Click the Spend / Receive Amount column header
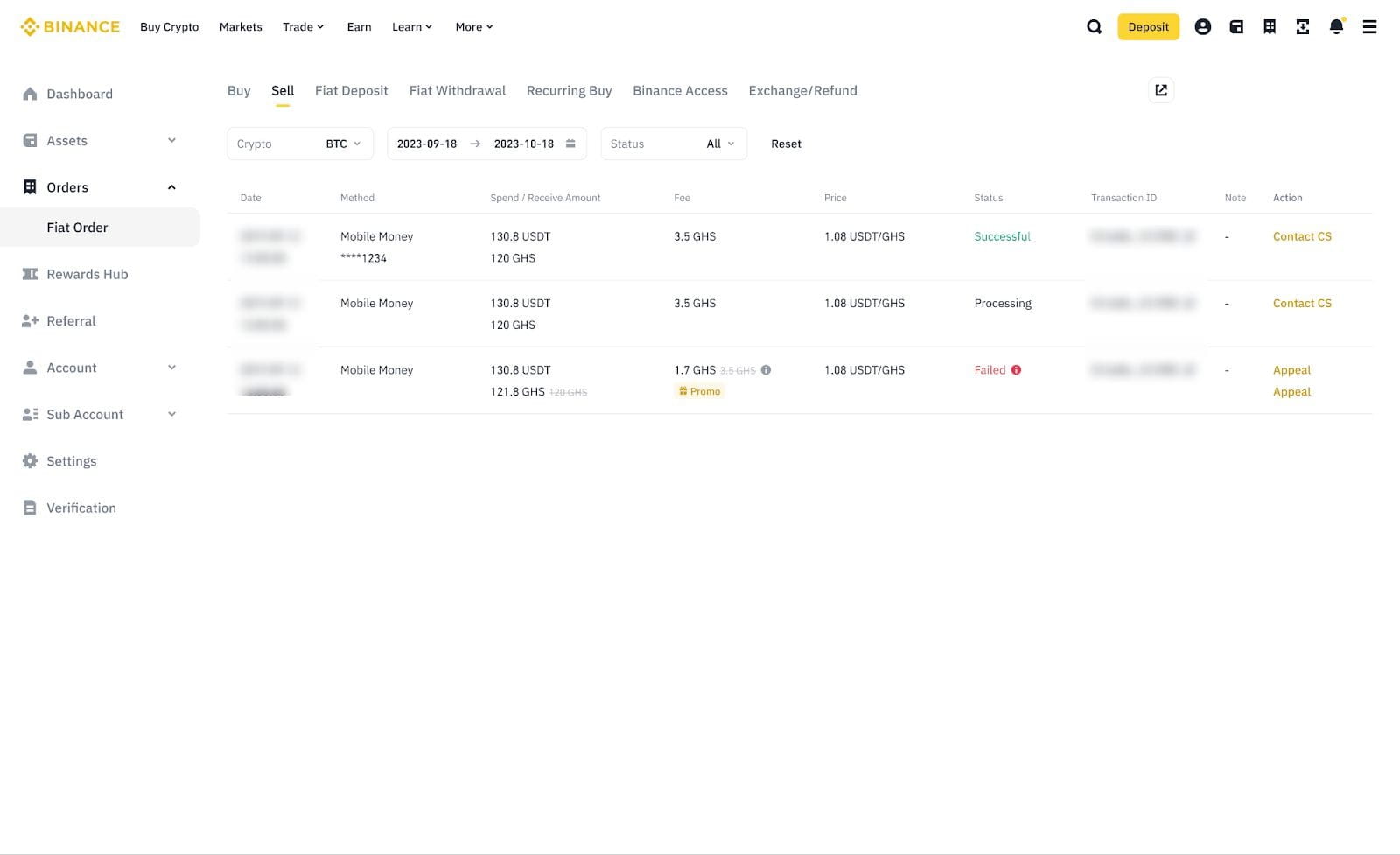The image size is (1400, 855). click(545, 198)
